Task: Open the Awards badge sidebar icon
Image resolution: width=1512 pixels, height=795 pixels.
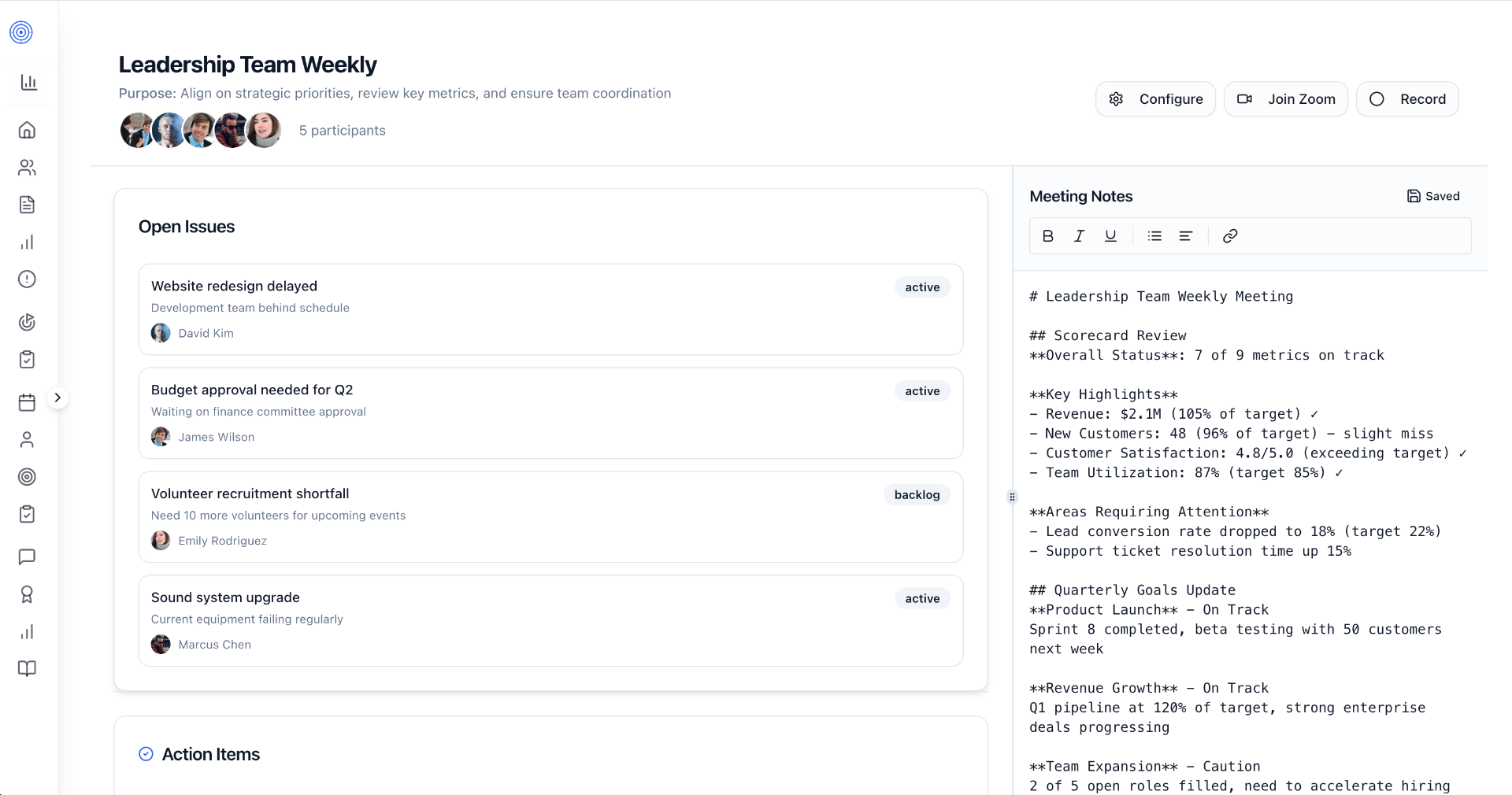Action: [x=28, y=594]
